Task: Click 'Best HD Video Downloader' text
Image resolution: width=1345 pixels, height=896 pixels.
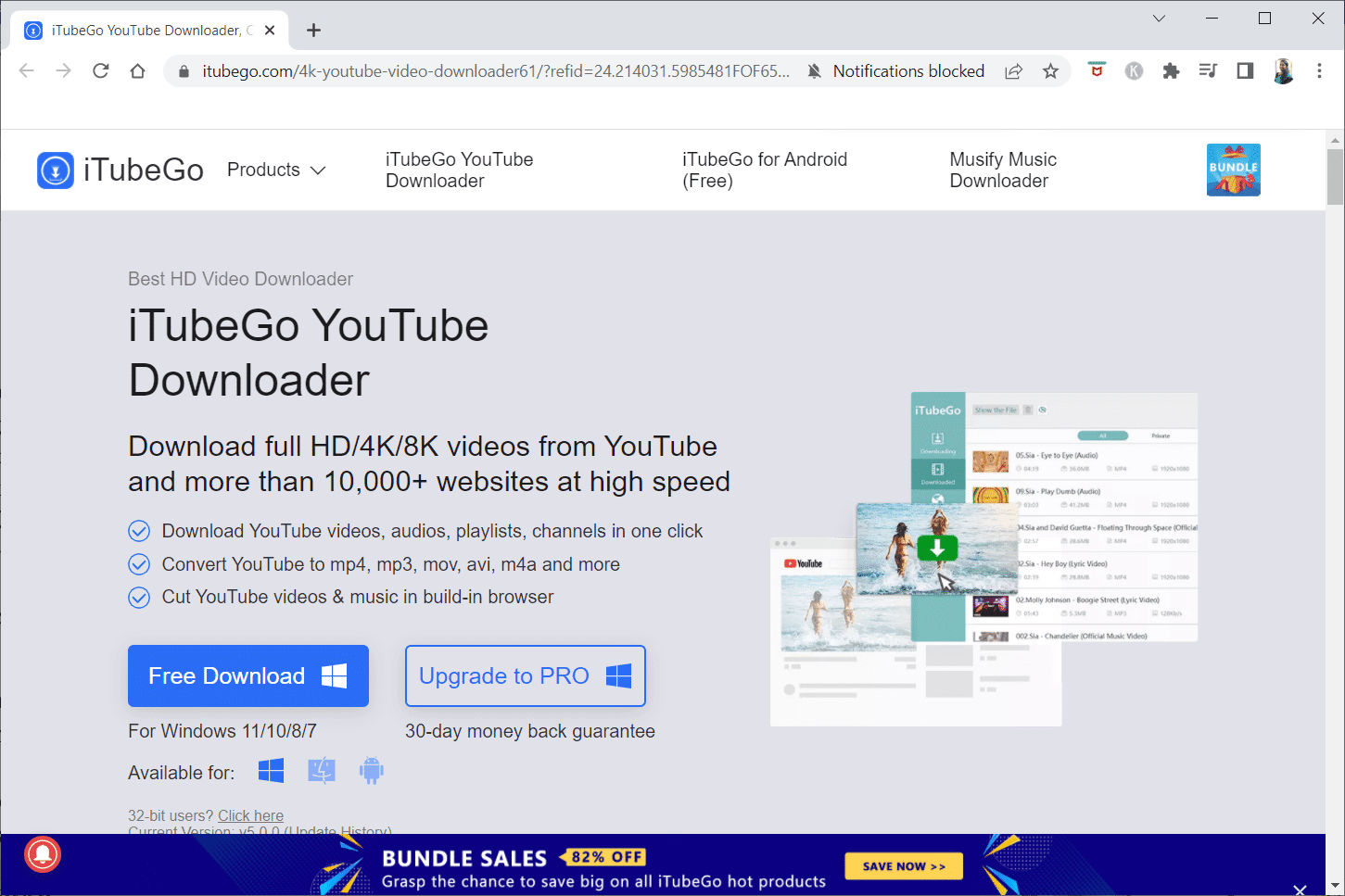Action: pyautogui.click(x=240, y=279)
